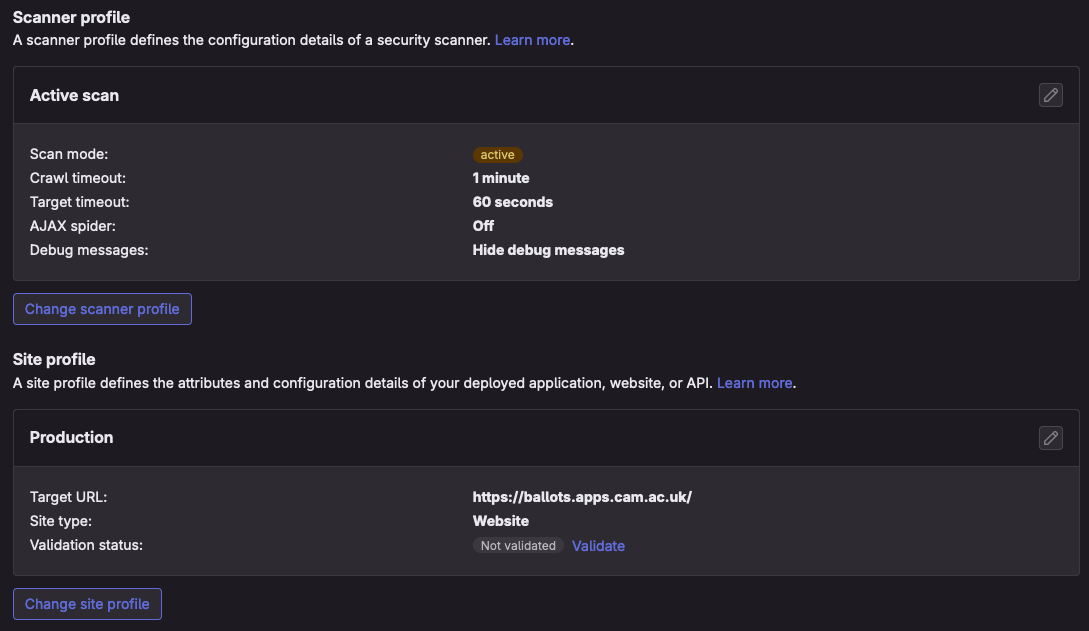Click the AJAX spider Off value
The image size is (1089, 631).
tap(483, 226)
